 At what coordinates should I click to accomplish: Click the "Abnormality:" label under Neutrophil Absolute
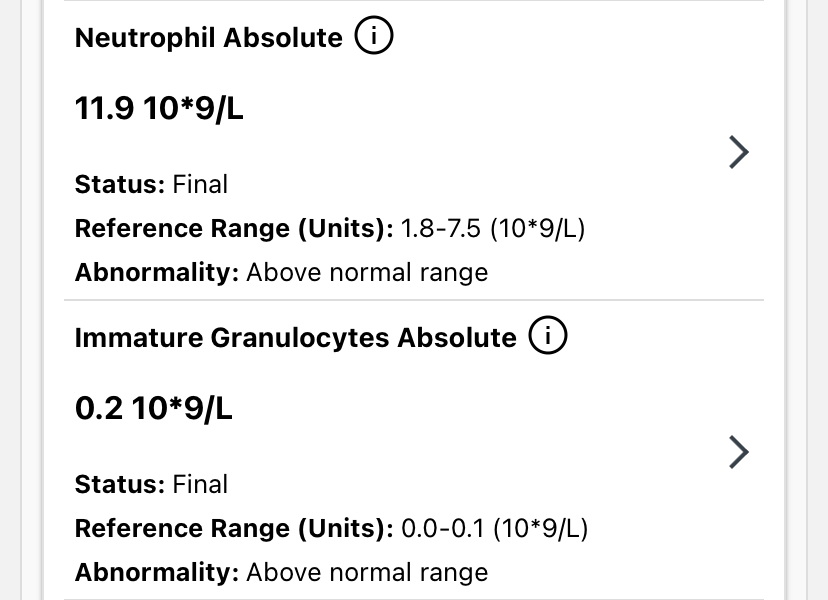click(x=157, y=273)
